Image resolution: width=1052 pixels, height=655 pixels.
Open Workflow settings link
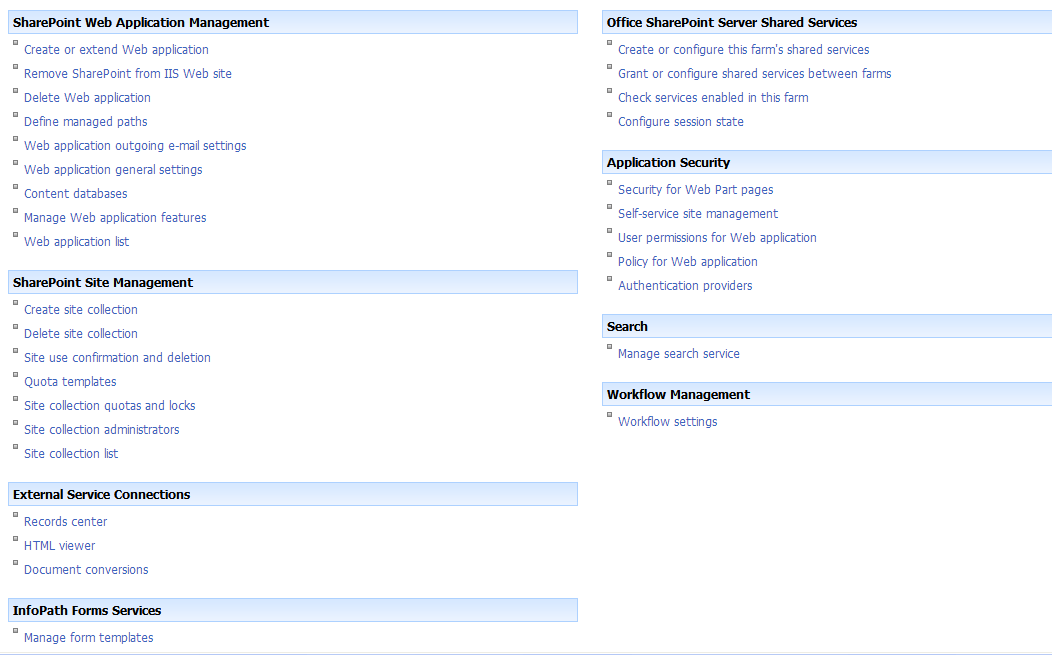pos(667,421)
